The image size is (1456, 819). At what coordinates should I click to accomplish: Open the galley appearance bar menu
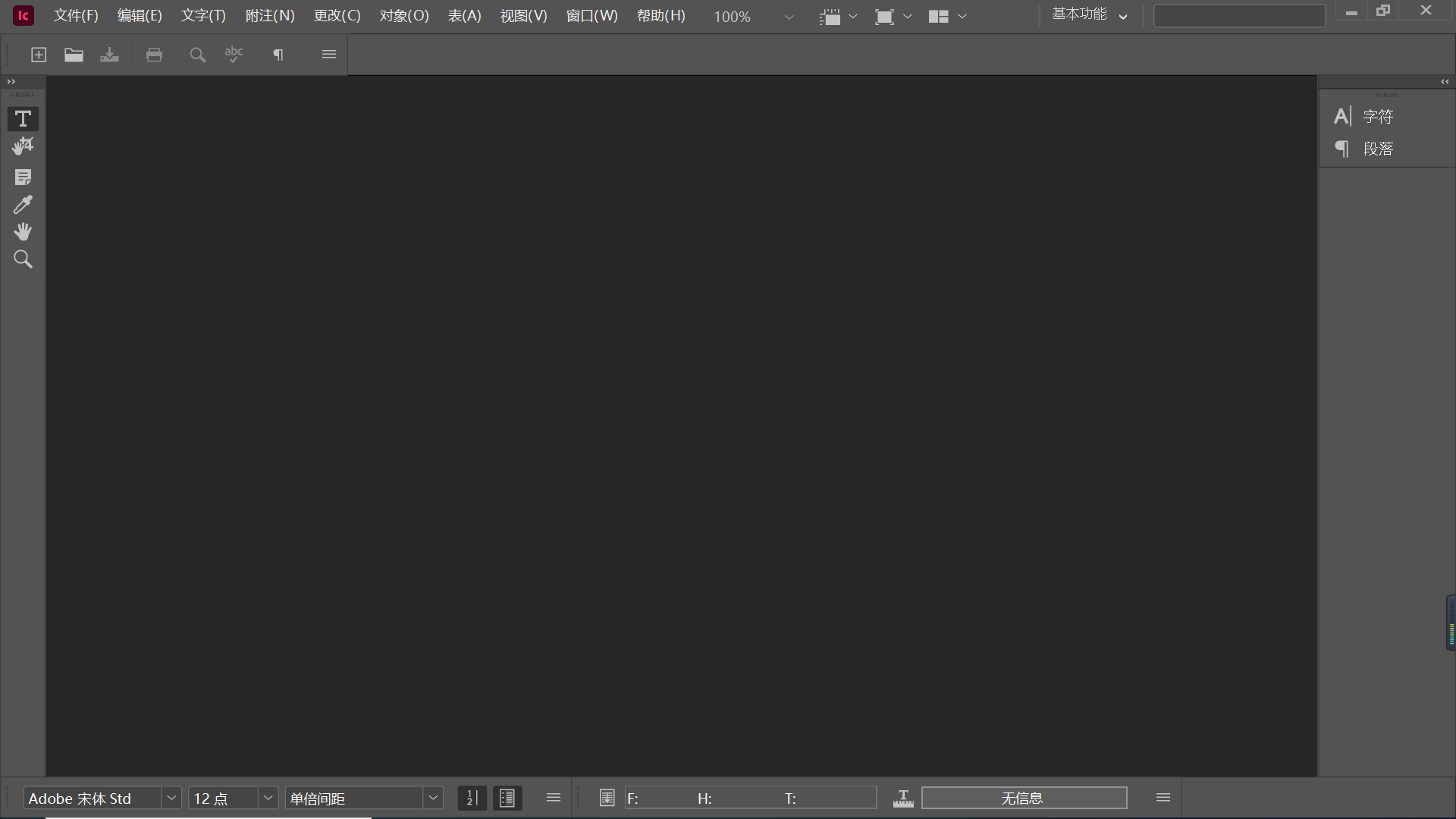(554, 798)
